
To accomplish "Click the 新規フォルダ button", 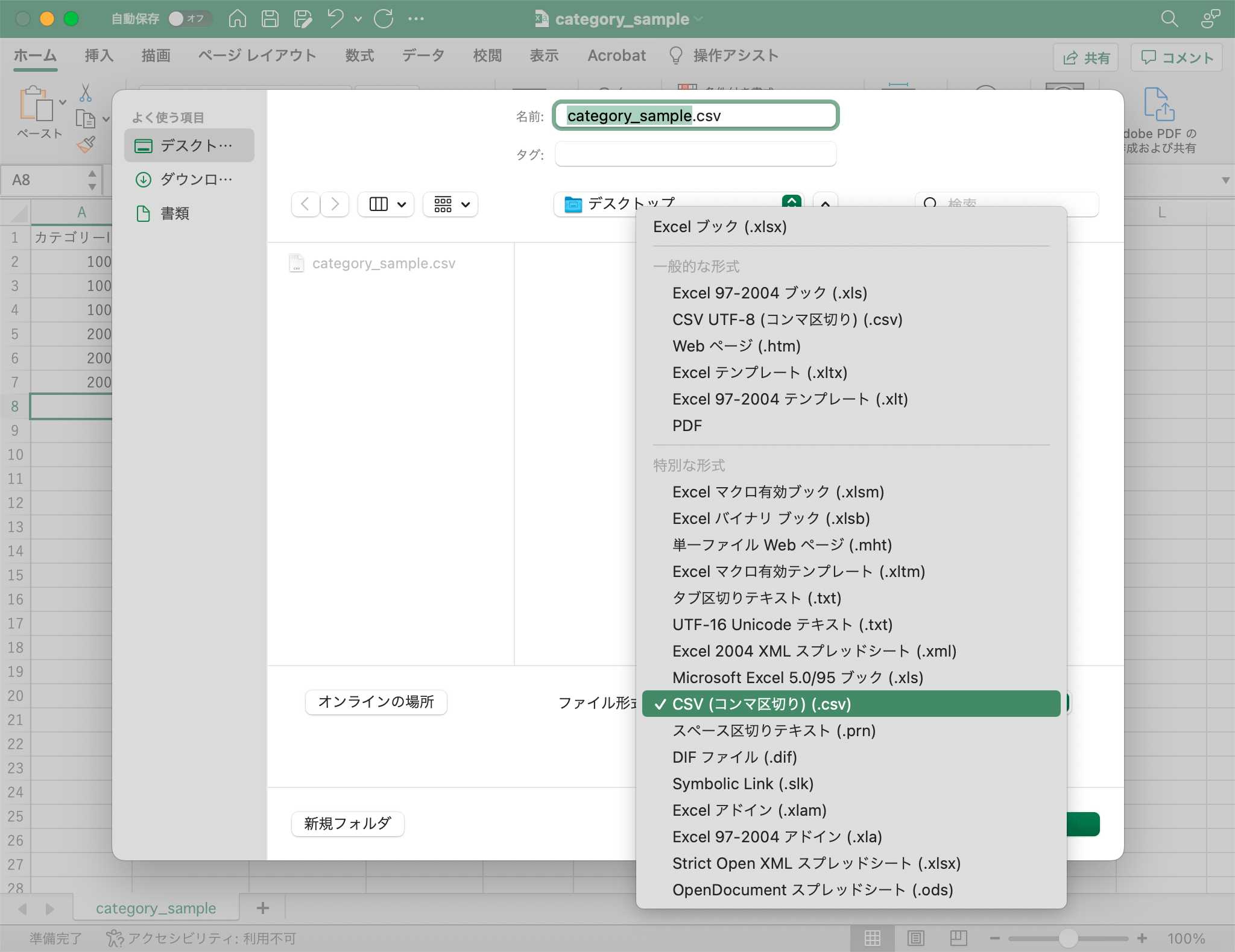I will coord(347,824).
